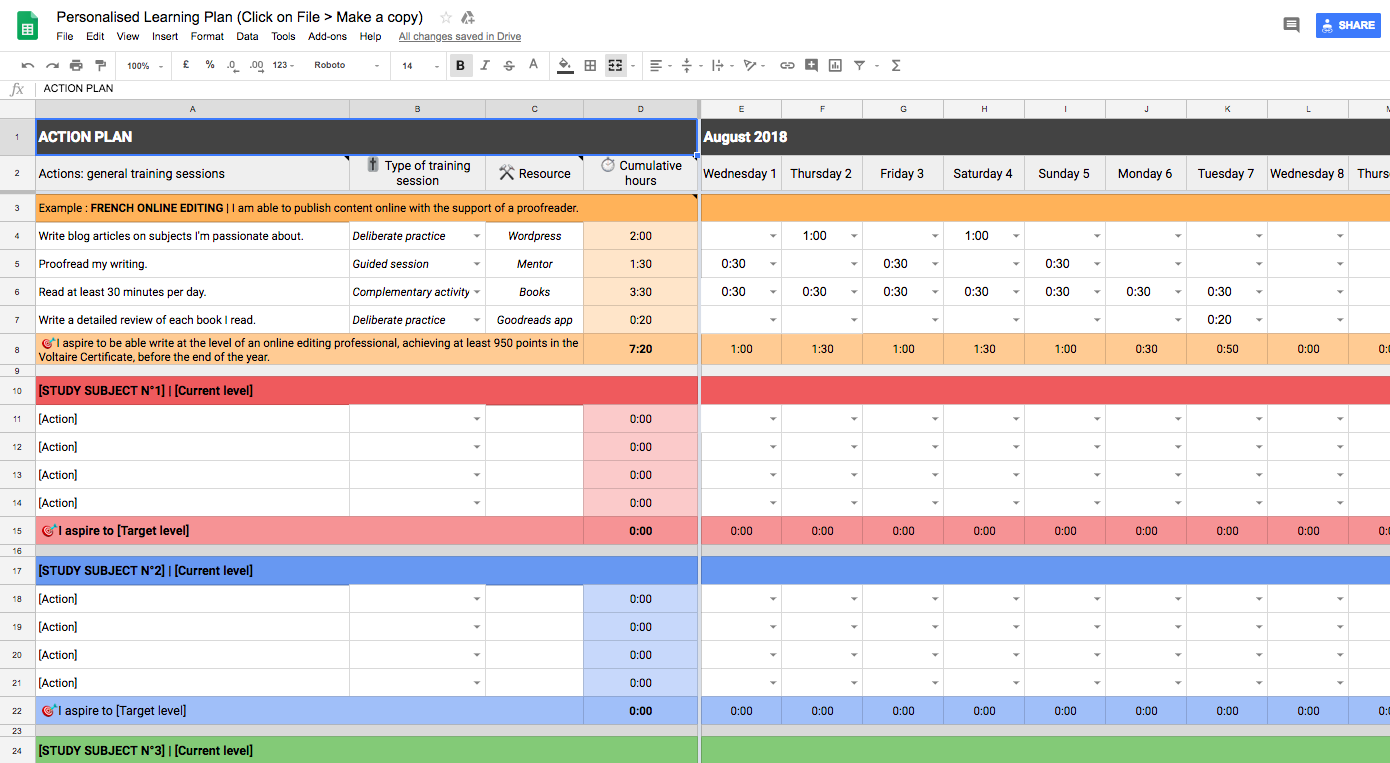Open the Google Sheets home icon
The height and width of the screenshot is (763, 1390).
pyautogui.click(x=27, y=25)
